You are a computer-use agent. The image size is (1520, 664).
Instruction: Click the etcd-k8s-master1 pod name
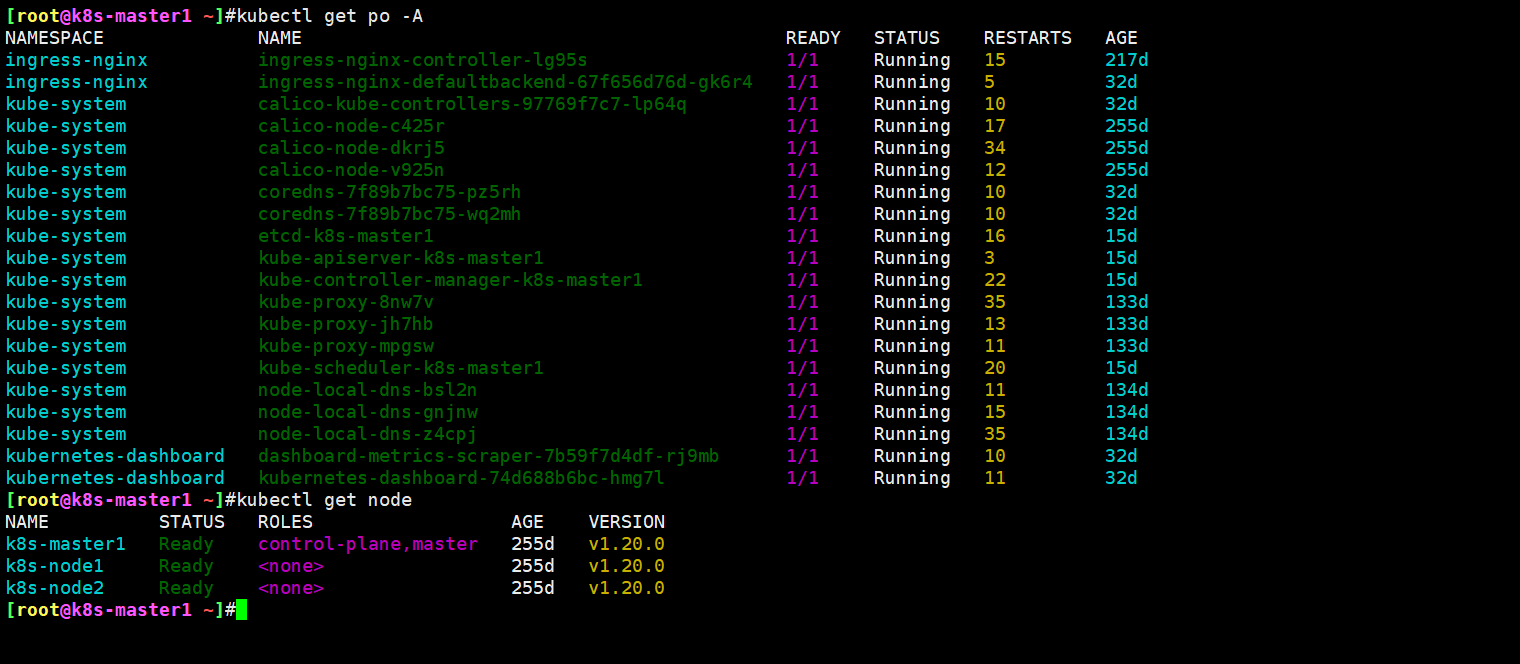[345, 236]
